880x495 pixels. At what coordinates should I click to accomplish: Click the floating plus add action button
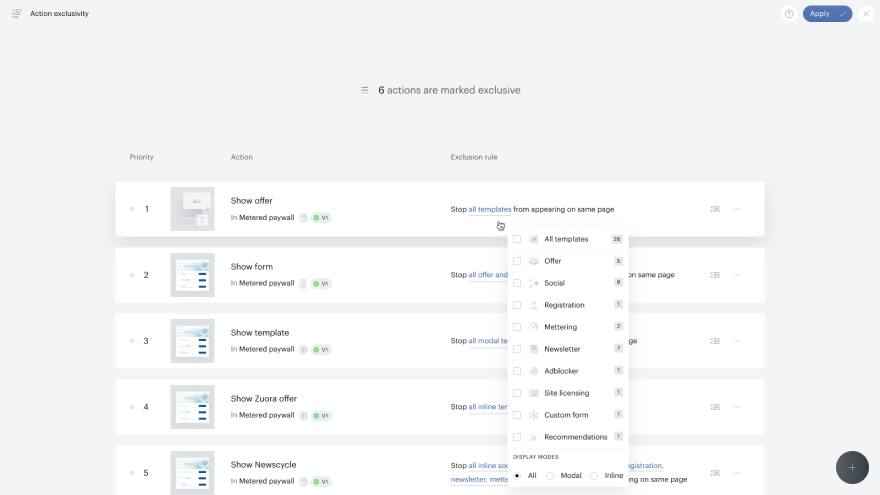[x=852, y=467]
